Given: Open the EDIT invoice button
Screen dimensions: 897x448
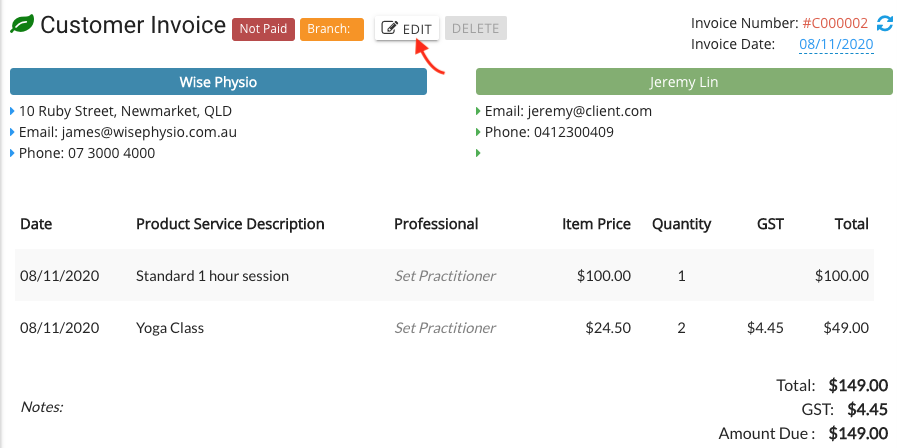Looking at the screenshot, I should pyautogui.click(x=407, y=28).
